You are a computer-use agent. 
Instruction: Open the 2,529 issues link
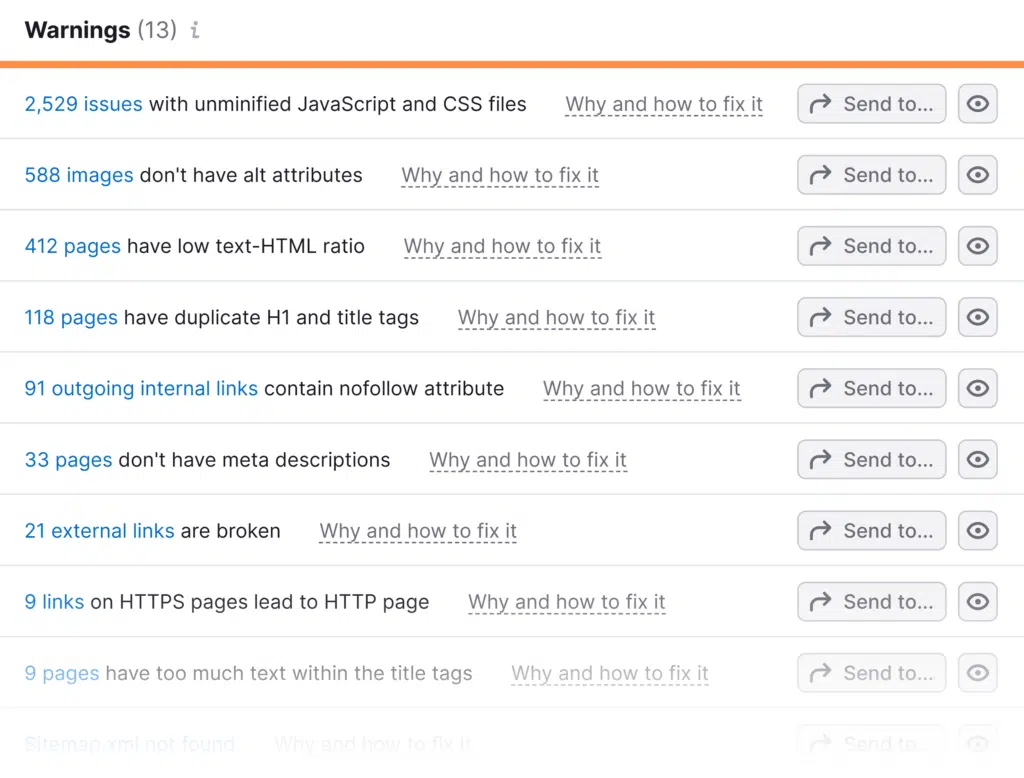click(x=83, y=104)
